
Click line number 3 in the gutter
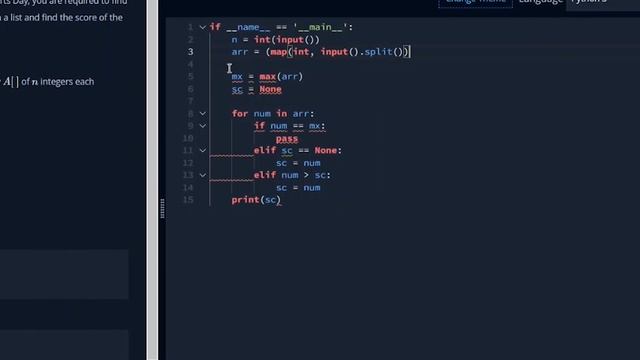coord(190,52)
